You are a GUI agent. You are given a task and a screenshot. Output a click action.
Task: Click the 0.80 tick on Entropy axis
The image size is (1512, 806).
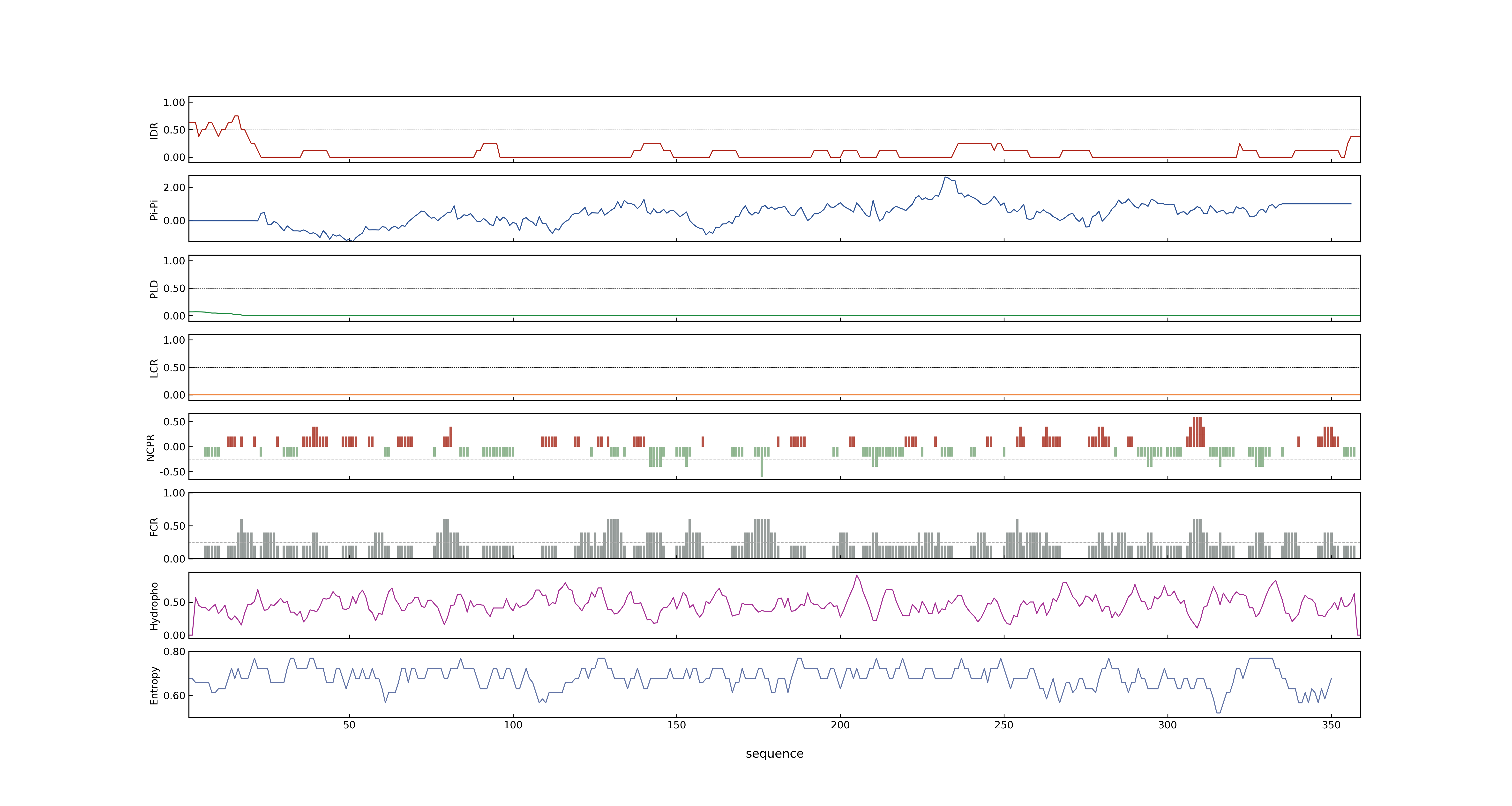click(x=174, y=652)
